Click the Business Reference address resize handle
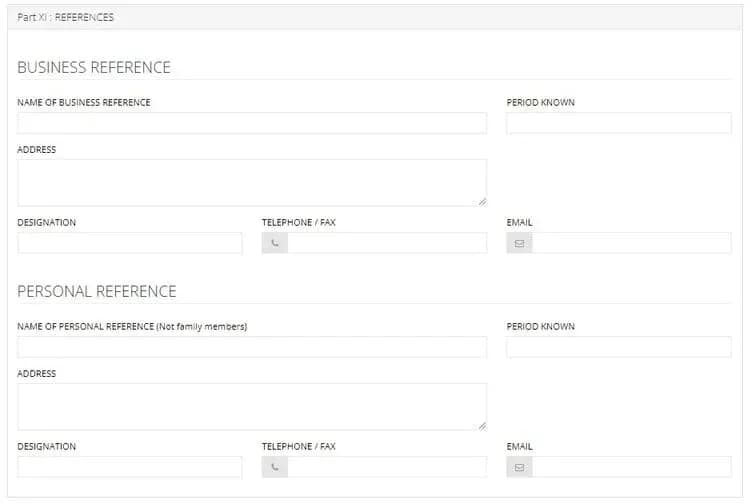This screenshot has height=504, width=751. [x=482, y=201]
